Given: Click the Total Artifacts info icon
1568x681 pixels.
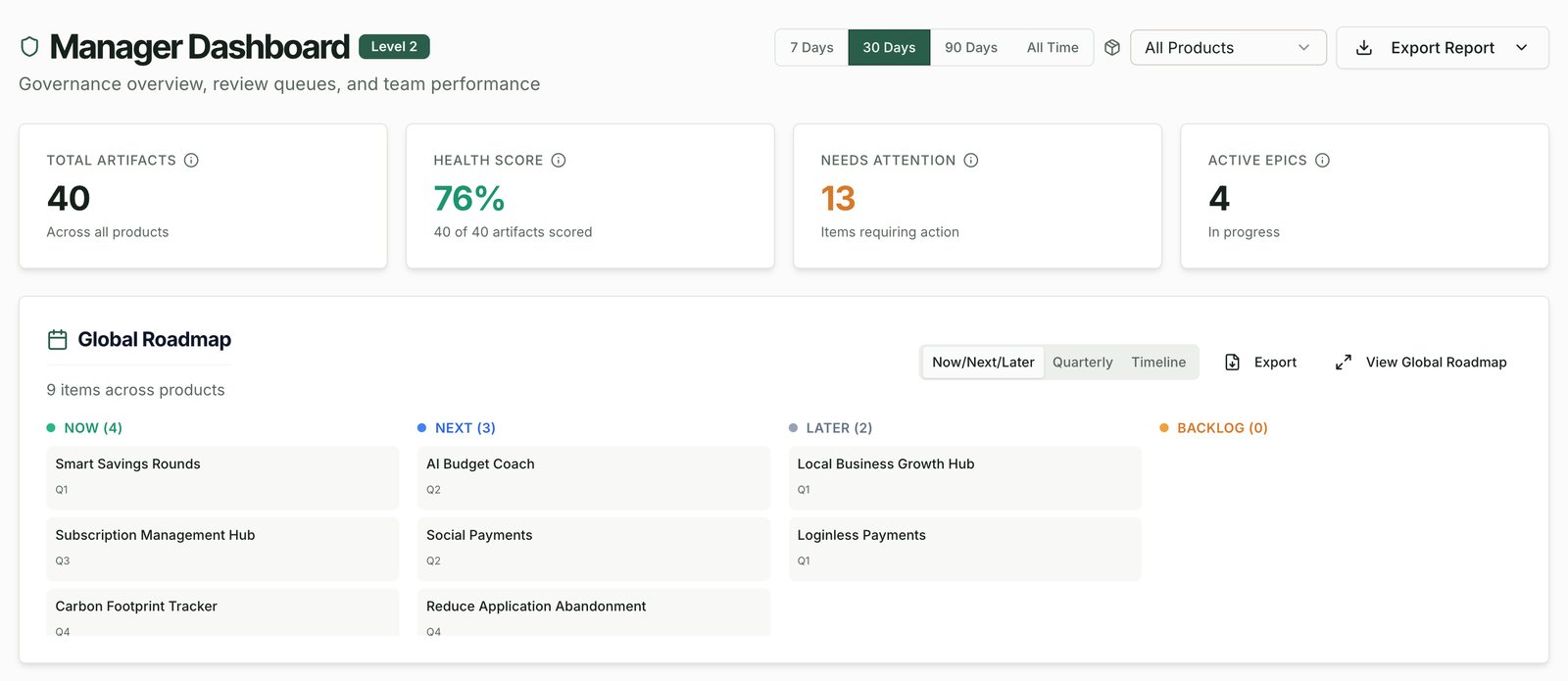Looking at the screenshot, I should [191, 160].
